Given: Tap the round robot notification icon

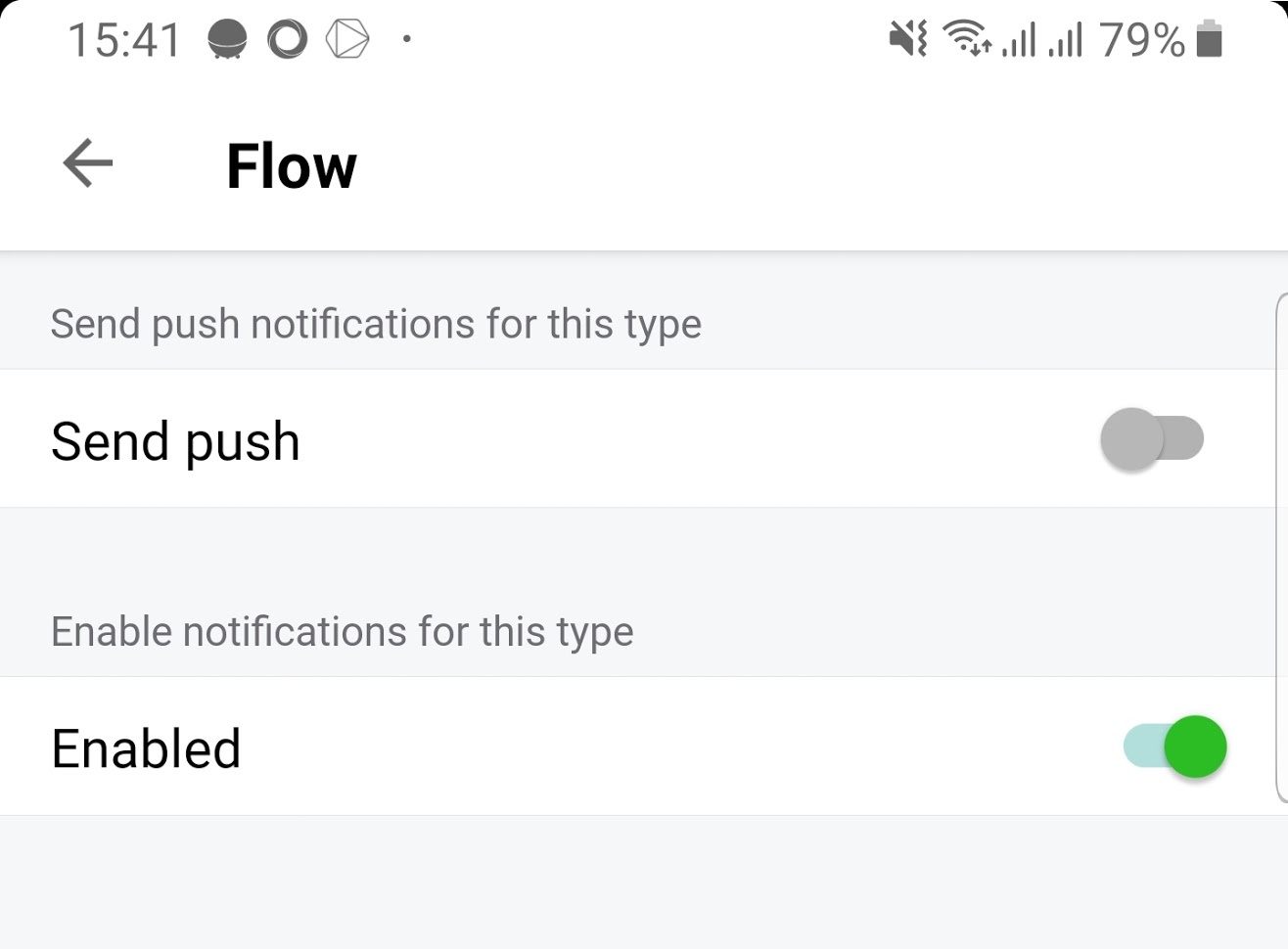Looking at the screenshot, I should pyautogui.click(x=227, y=40).
